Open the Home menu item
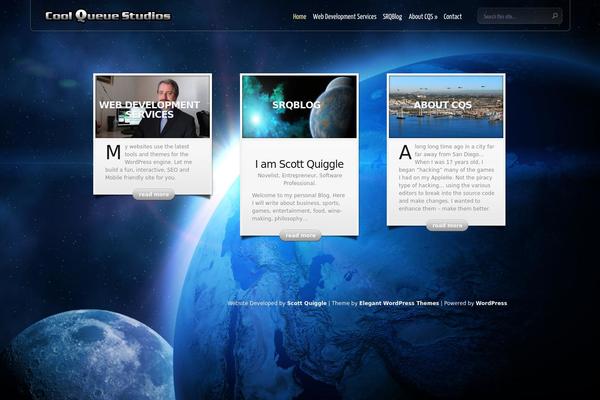This screenshot has height=400, width=600. tap(299, 16)
